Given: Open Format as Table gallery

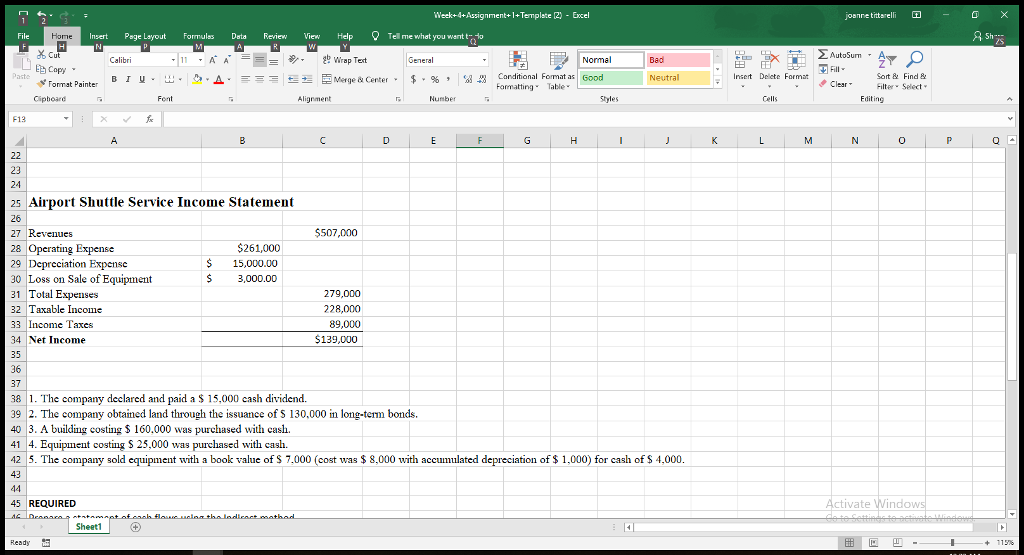Looking at the screenshot, I should 558,71.
